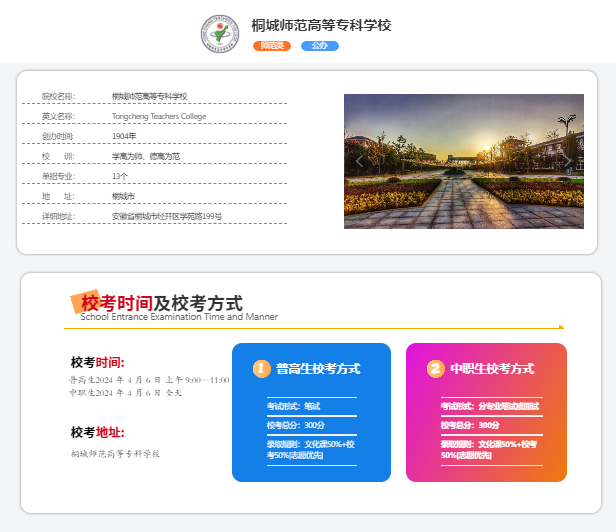The image size is (616, 532).
Task: Select the English name Tongcheng Teachers College
Action: point(159,116)
